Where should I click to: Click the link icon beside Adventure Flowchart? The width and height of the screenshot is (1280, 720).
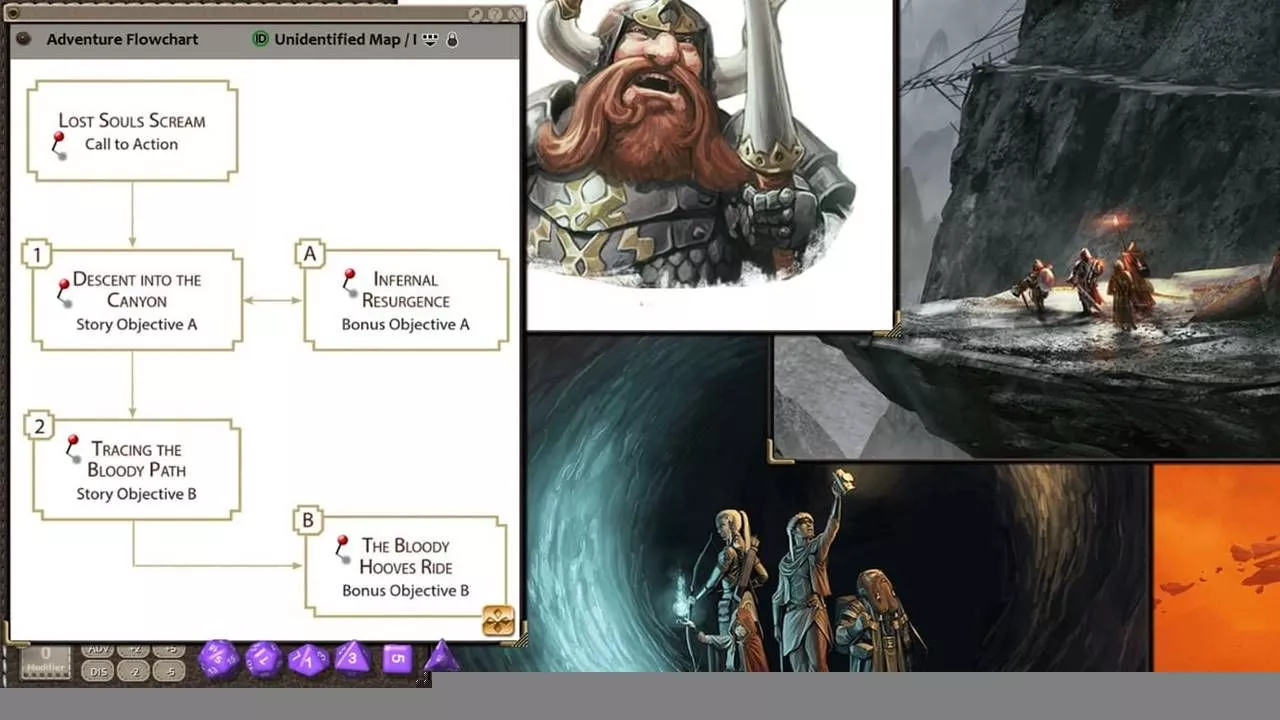25,39
